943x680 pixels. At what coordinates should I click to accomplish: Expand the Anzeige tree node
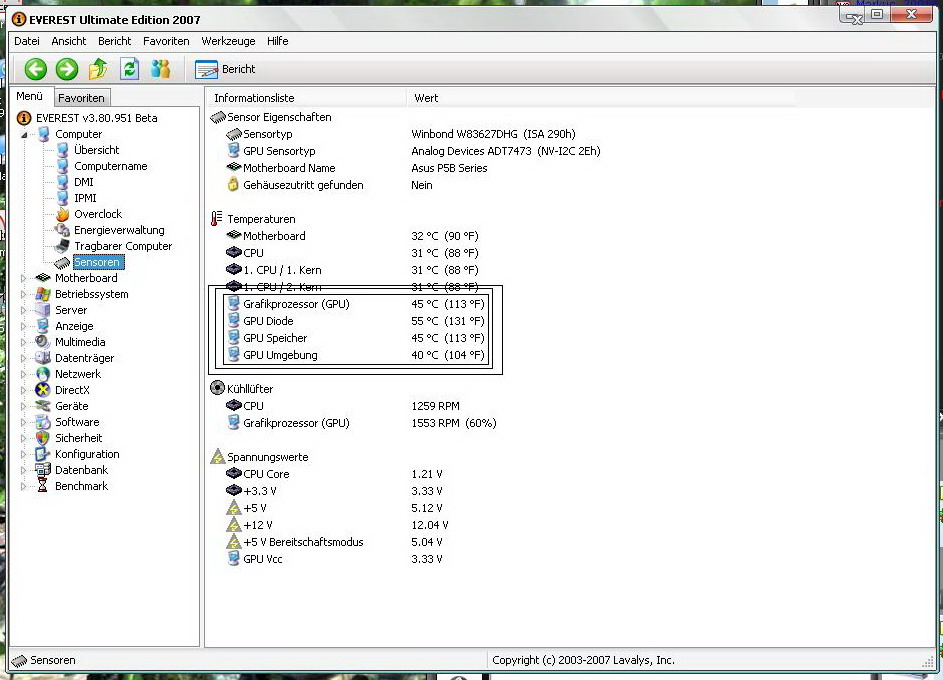[23, 326]
